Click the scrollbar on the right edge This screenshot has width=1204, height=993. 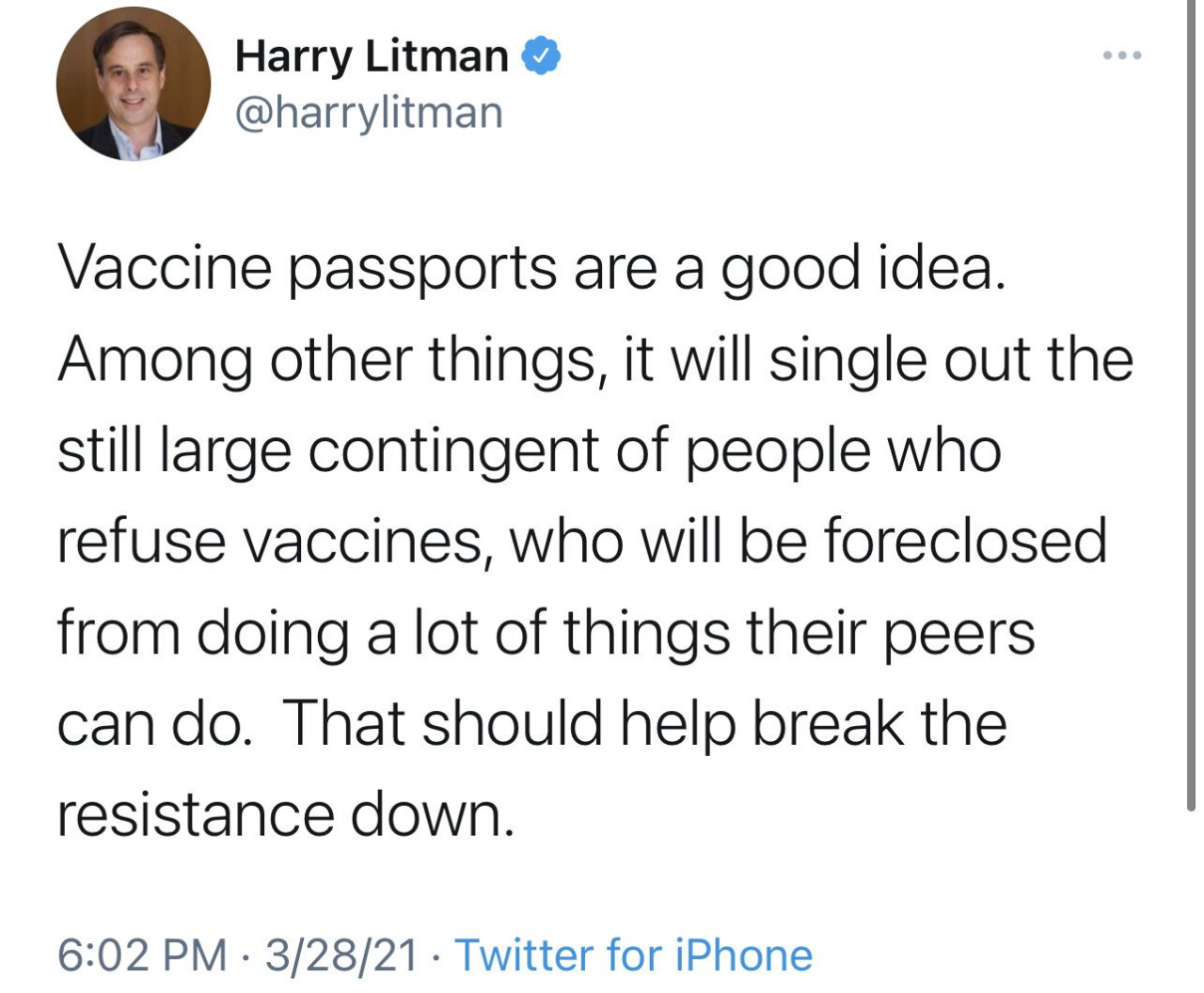point(1191,404)
